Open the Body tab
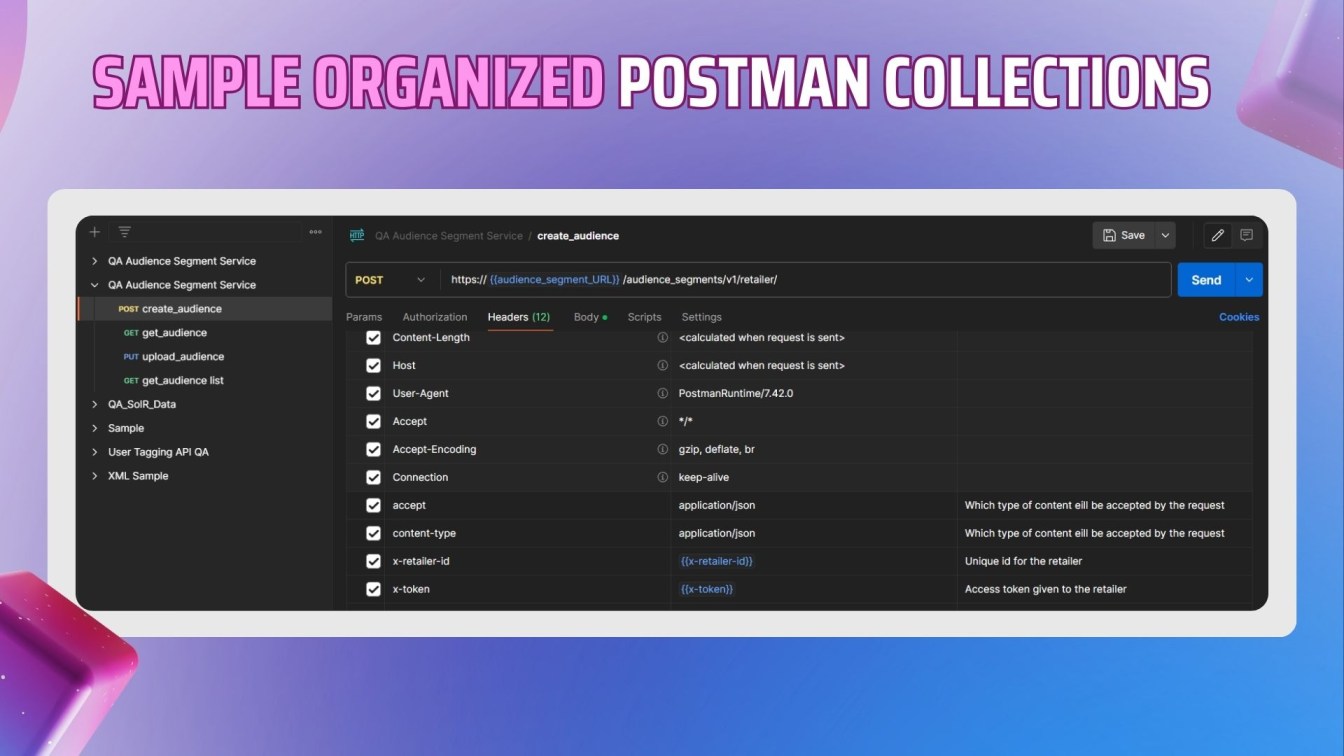1344x756 pixels. tap(589, 317)
